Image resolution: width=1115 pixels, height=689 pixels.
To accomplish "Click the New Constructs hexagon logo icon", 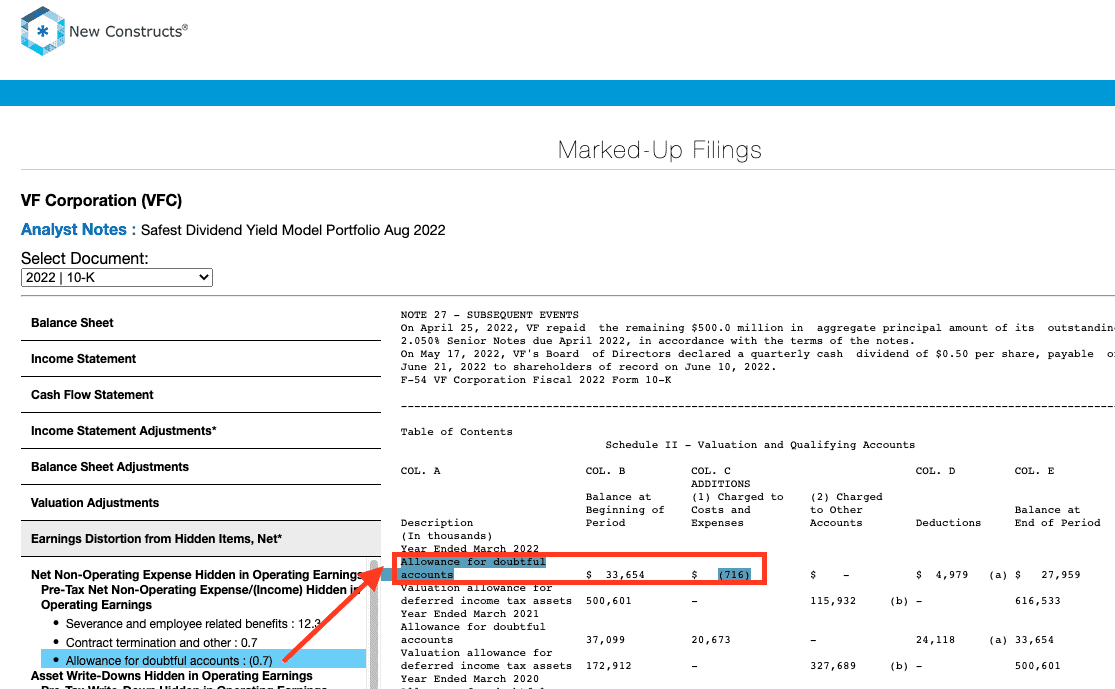I will (43, 31).
